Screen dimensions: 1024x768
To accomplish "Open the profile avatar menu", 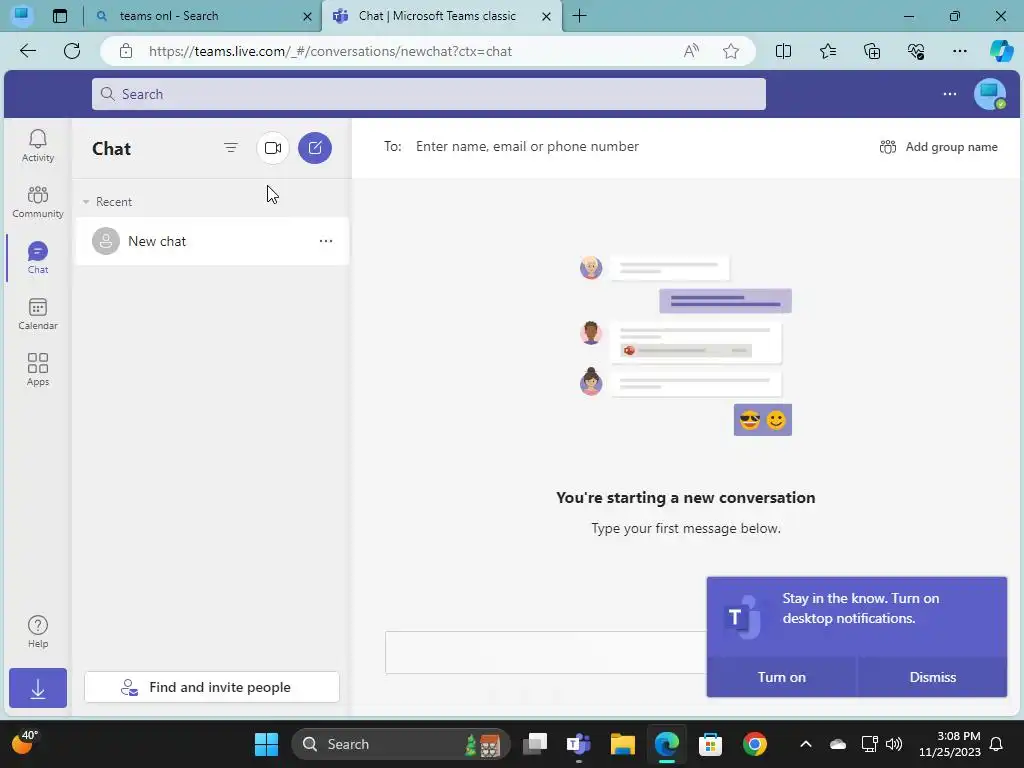I will click(989, 94).
